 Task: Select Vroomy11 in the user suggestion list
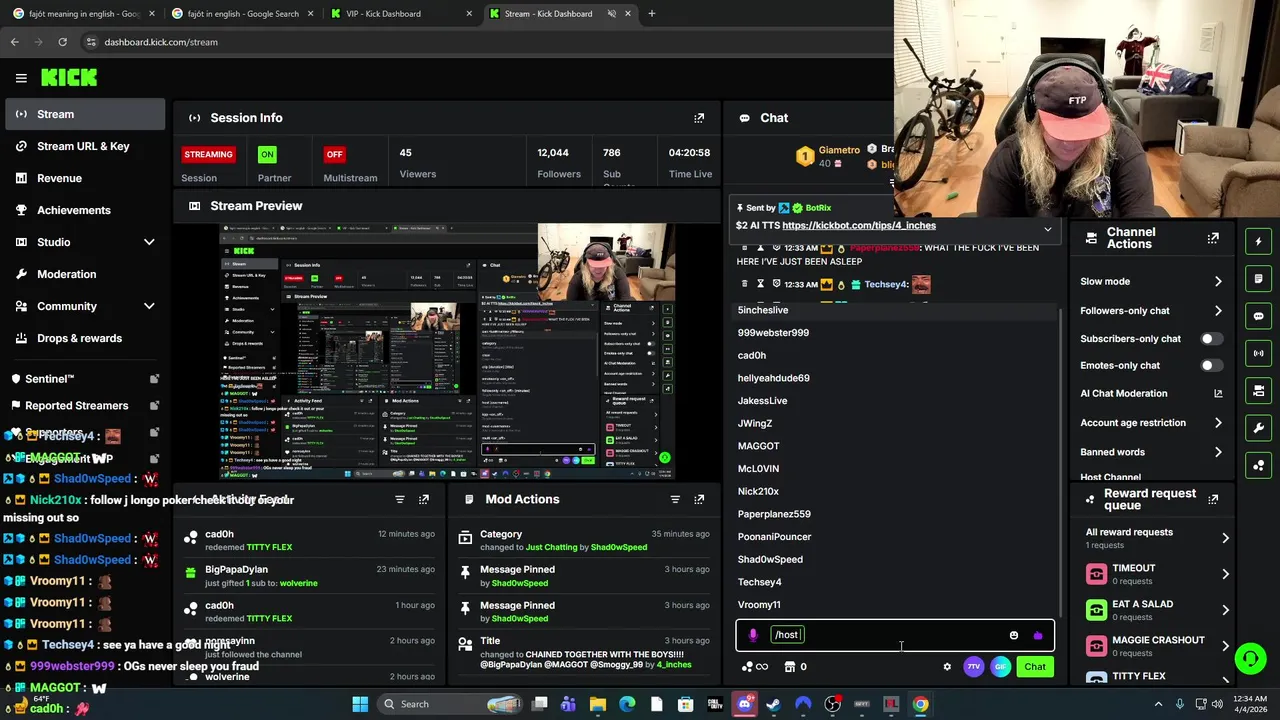pyautogui.click(x=897, y=605)
